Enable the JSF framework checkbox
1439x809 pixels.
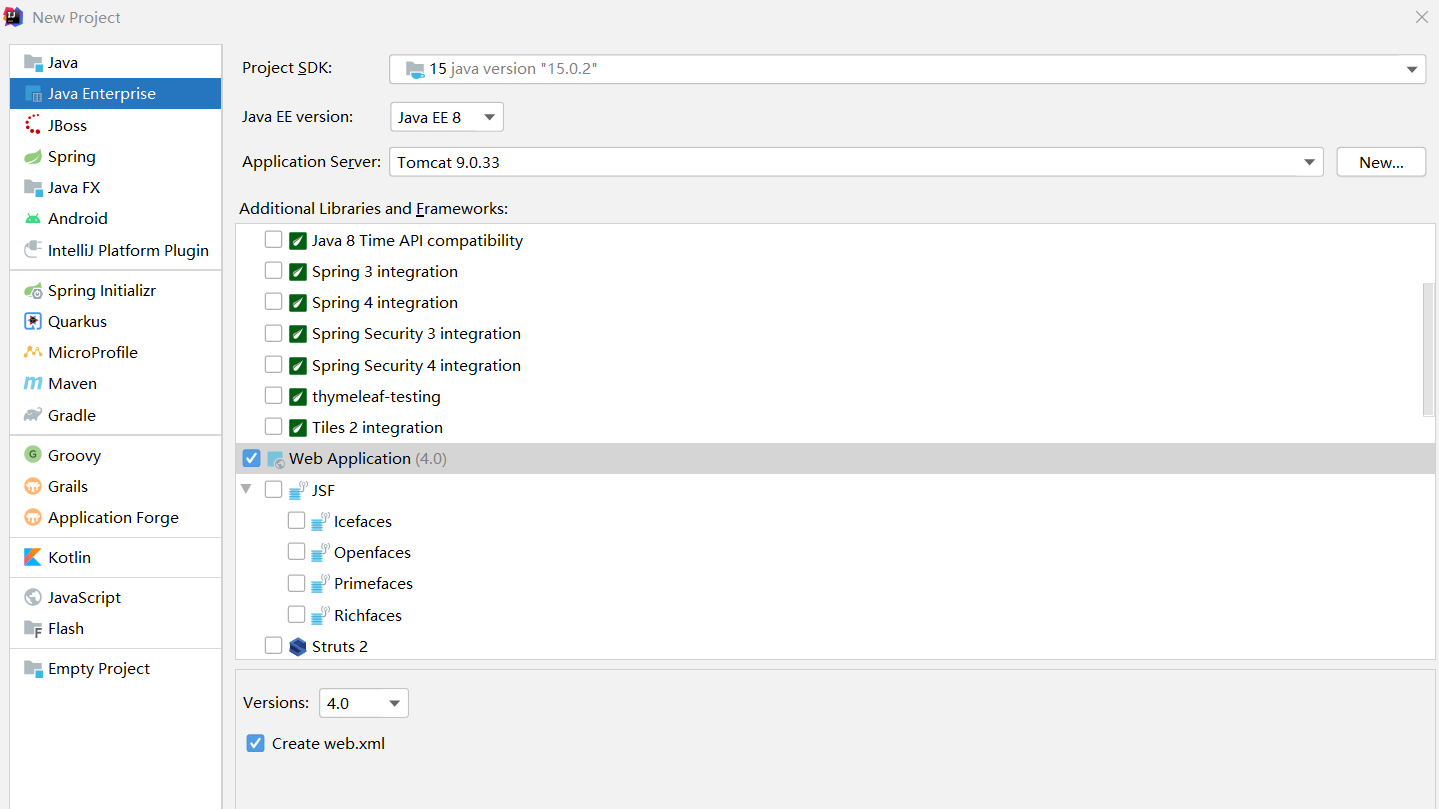tap(273, 490)
